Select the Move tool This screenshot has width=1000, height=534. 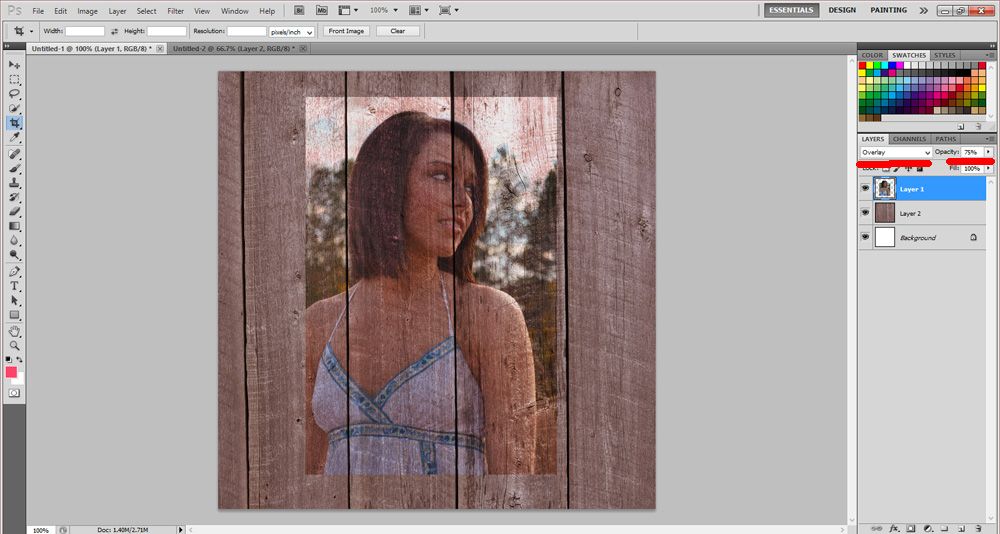15,64
